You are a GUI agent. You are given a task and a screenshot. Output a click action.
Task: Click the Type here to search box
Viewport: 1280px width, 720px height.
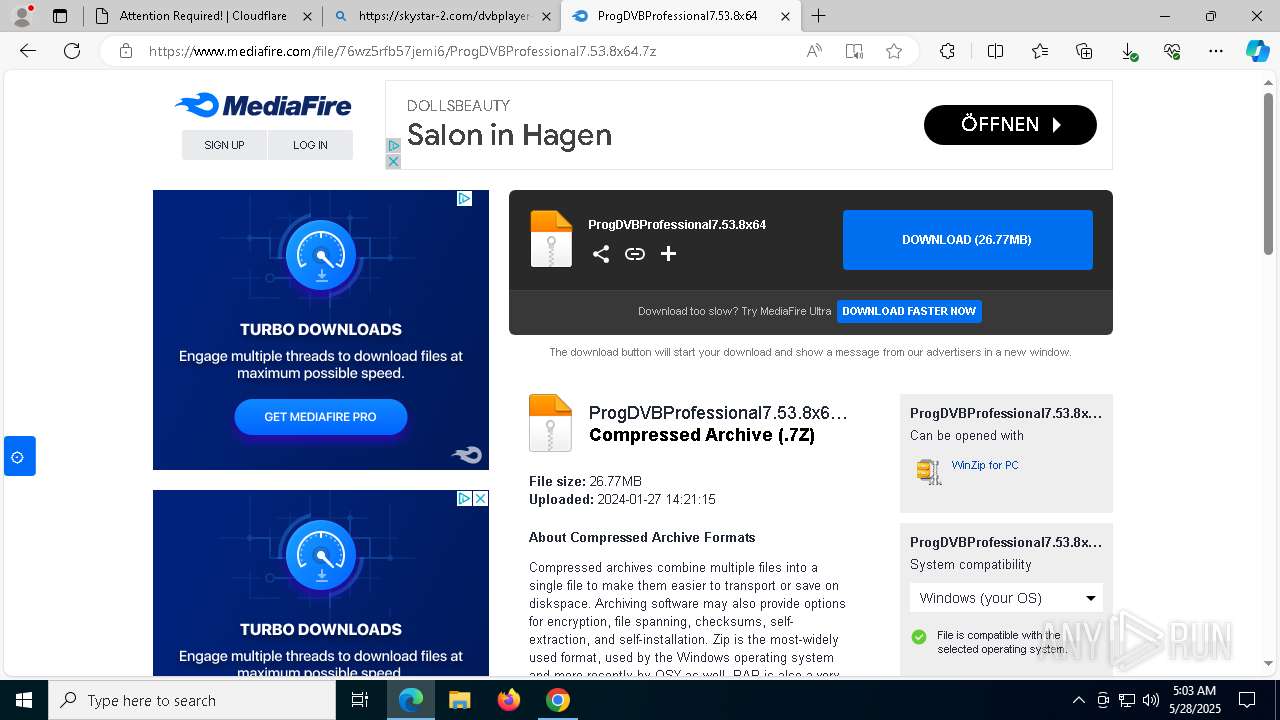[192, 700]
